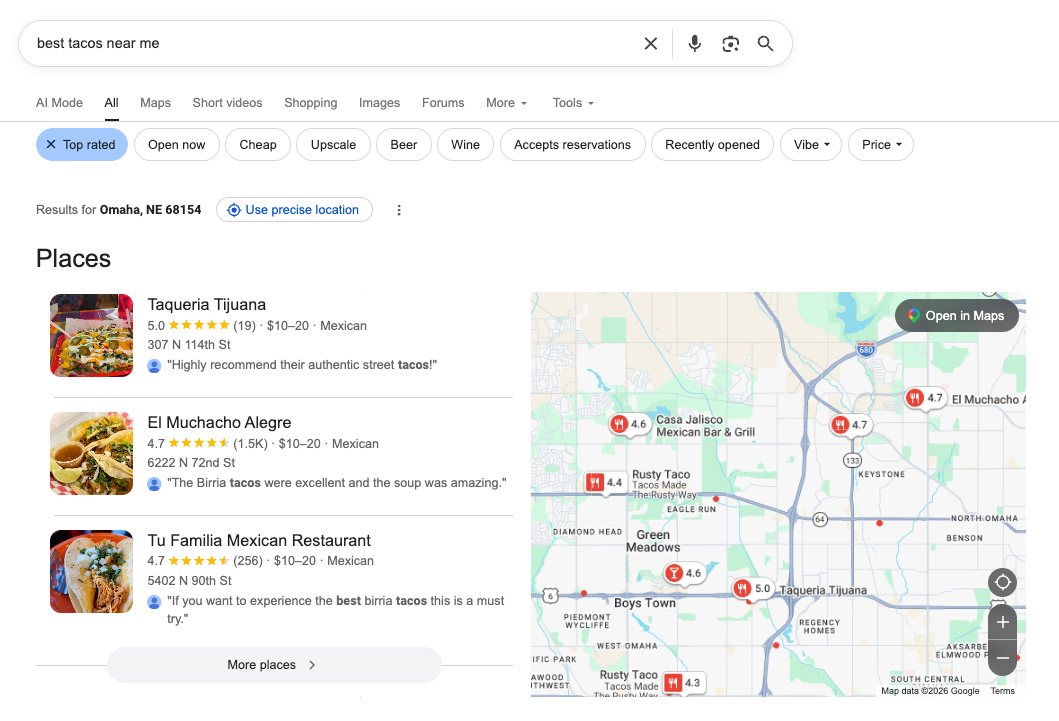Expand the Vibe filter dropdown

pos(811,144)
